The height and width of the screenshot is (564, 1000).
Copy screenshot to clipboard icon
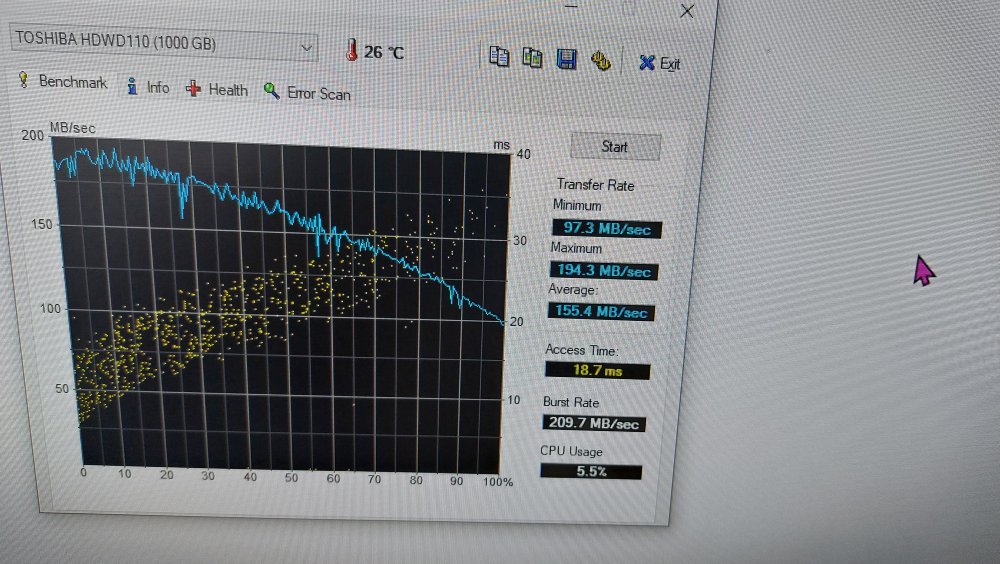coord(532,57)
